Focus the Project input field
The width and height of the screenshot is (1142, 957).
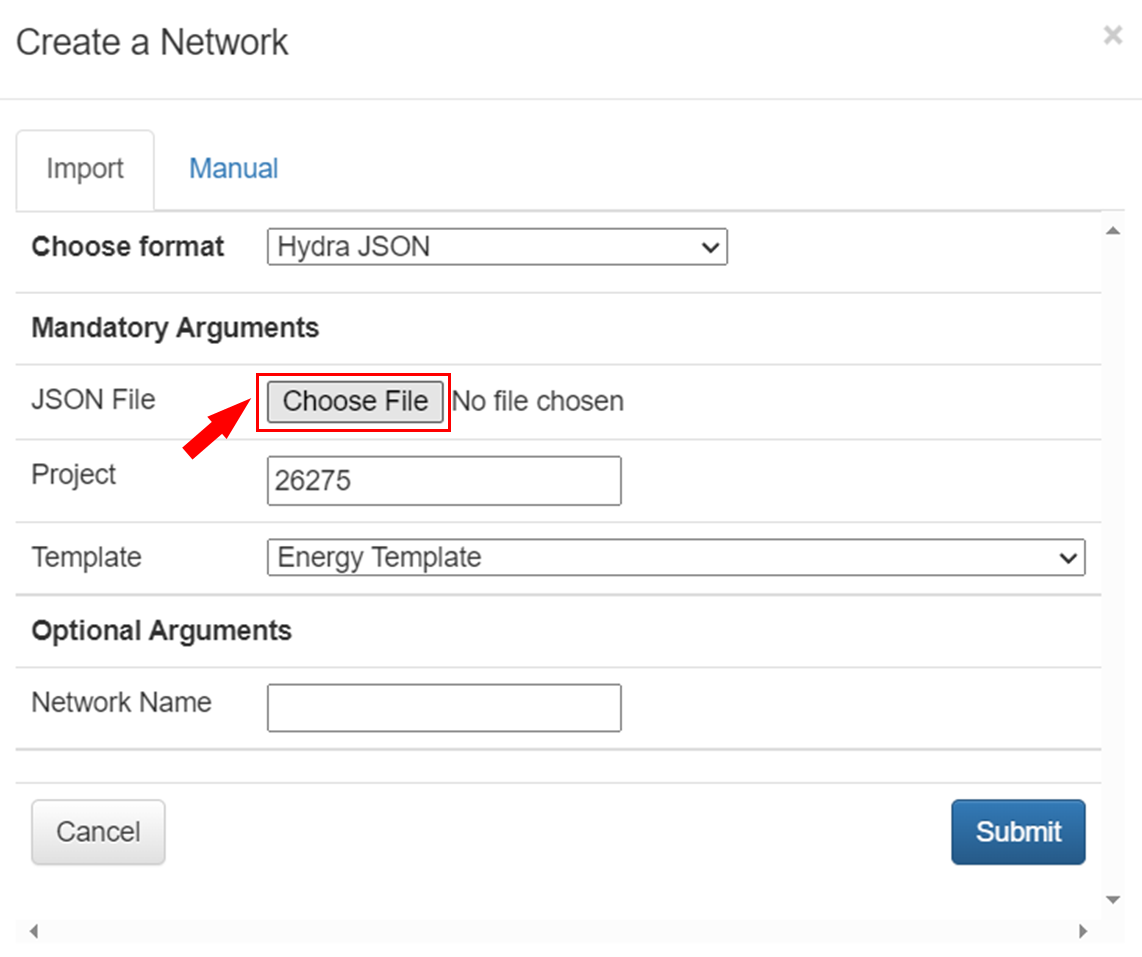(444, 481)
